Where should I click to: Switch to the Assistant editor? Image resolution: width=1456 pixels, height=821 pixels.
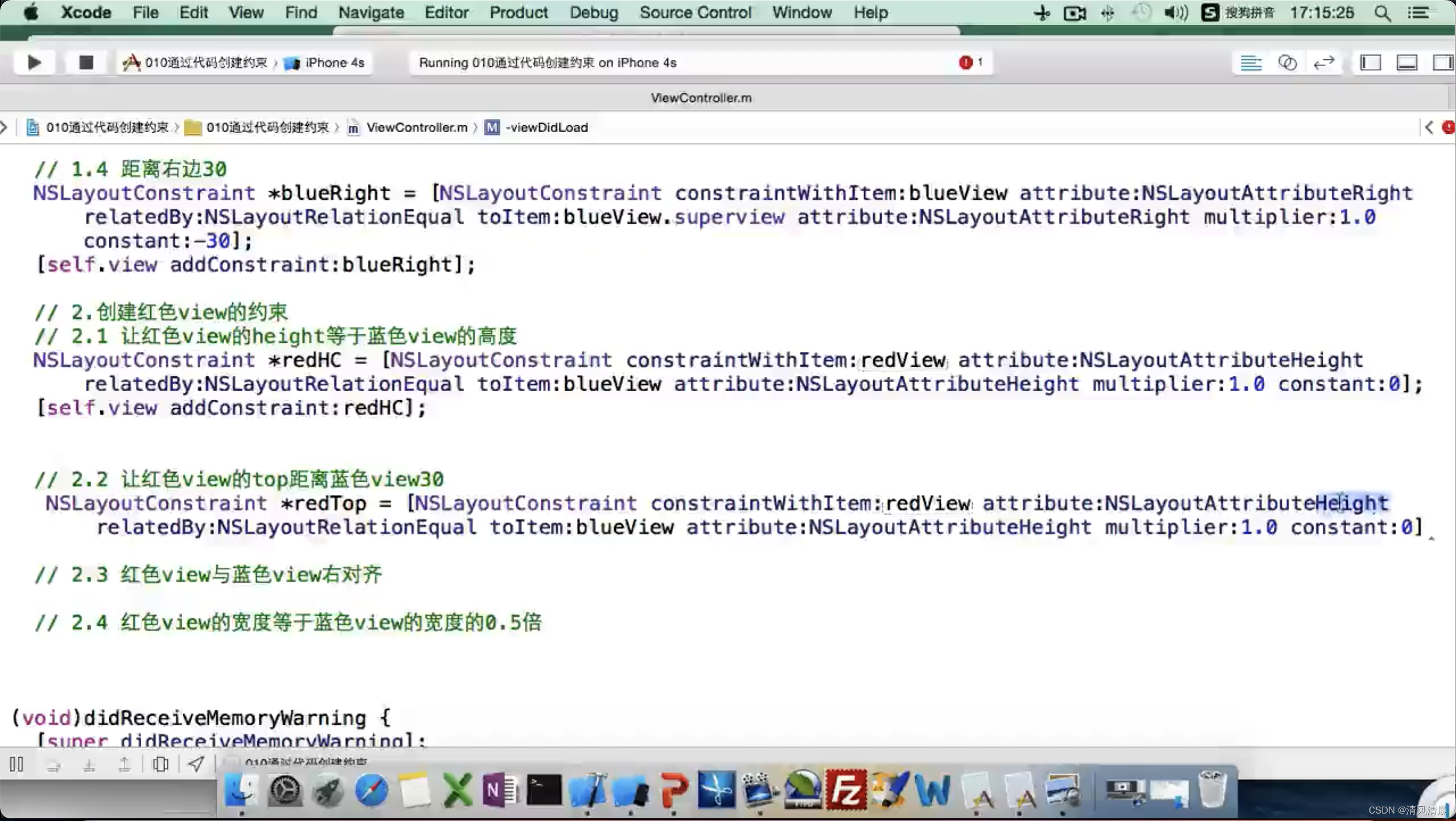coord(1287,63)
